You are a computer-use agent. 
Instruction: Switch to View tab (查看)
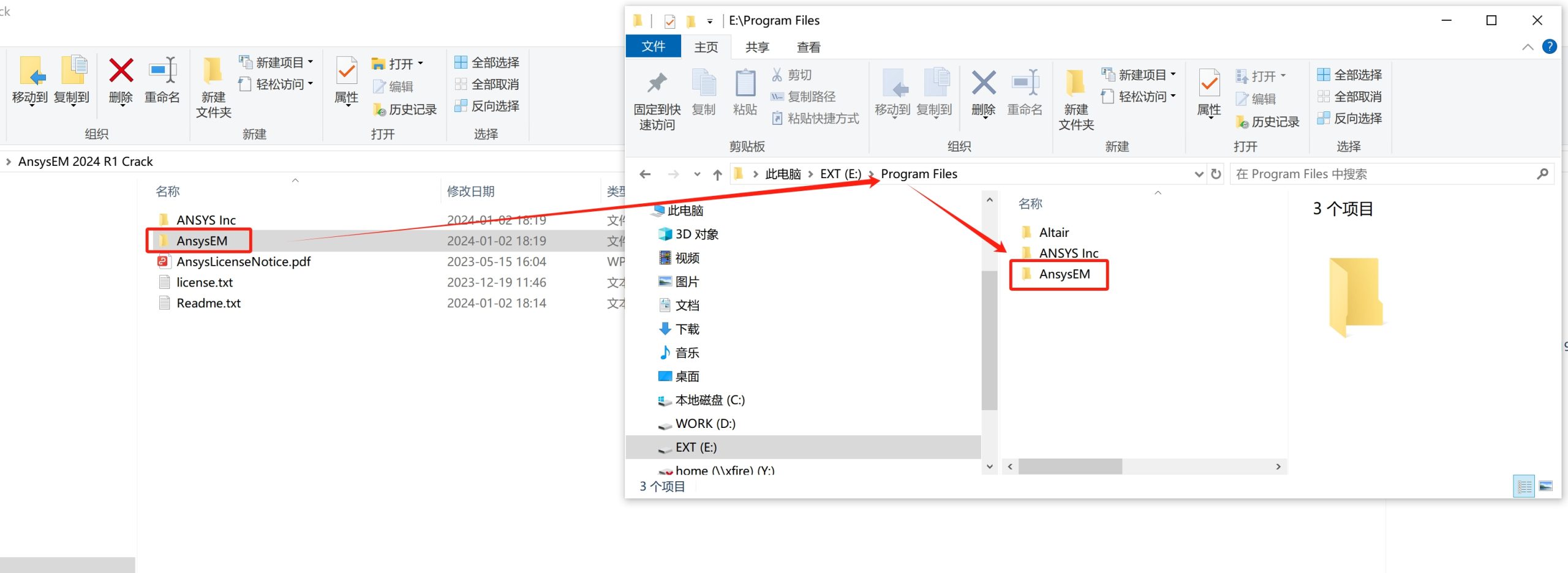809,47
